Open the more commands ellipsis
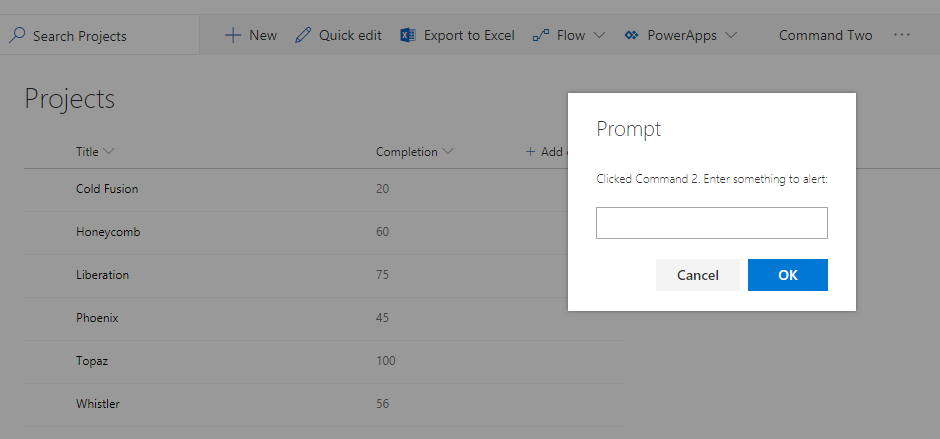Viewport: 940px width, 439px height. [x=902, y=35]
